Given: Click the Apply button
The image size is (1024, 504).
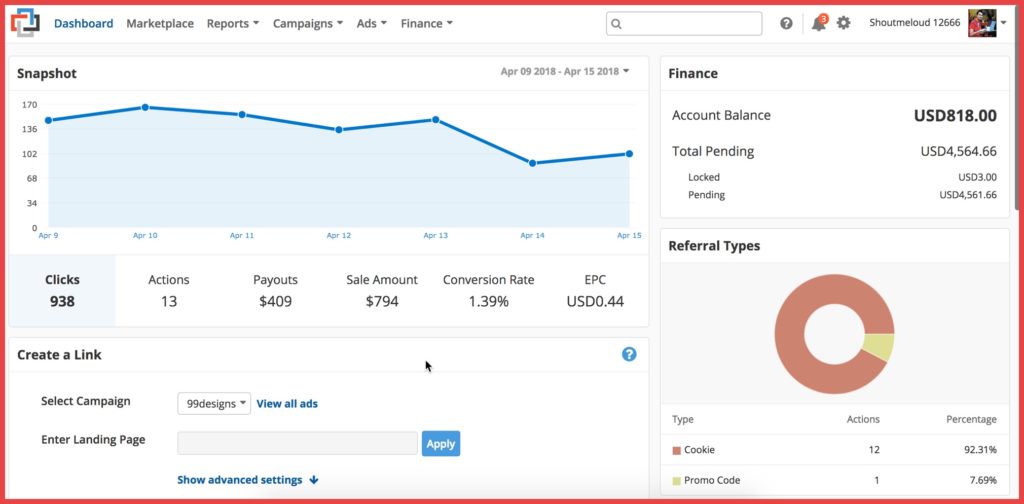Looking at the screenshot, I should click(x=441, y=443).
